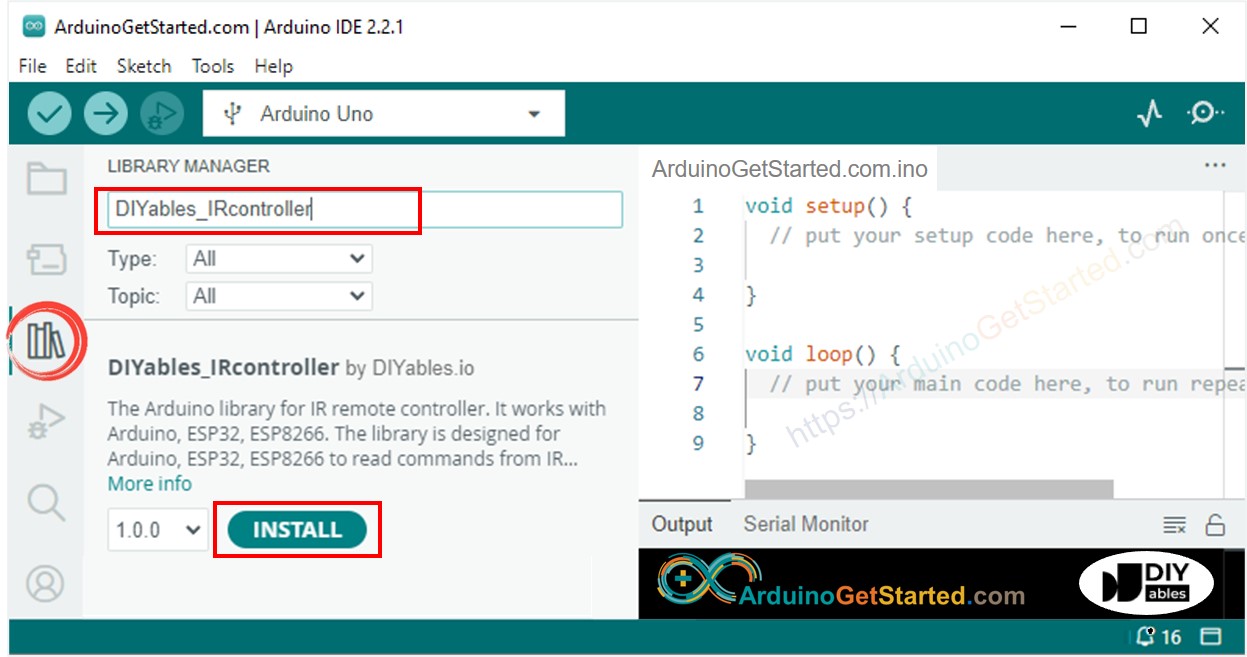Screen dimensions: 1247x657
Task: Open the Serial Monitor magnifier icon
Action: [1204, 114]
